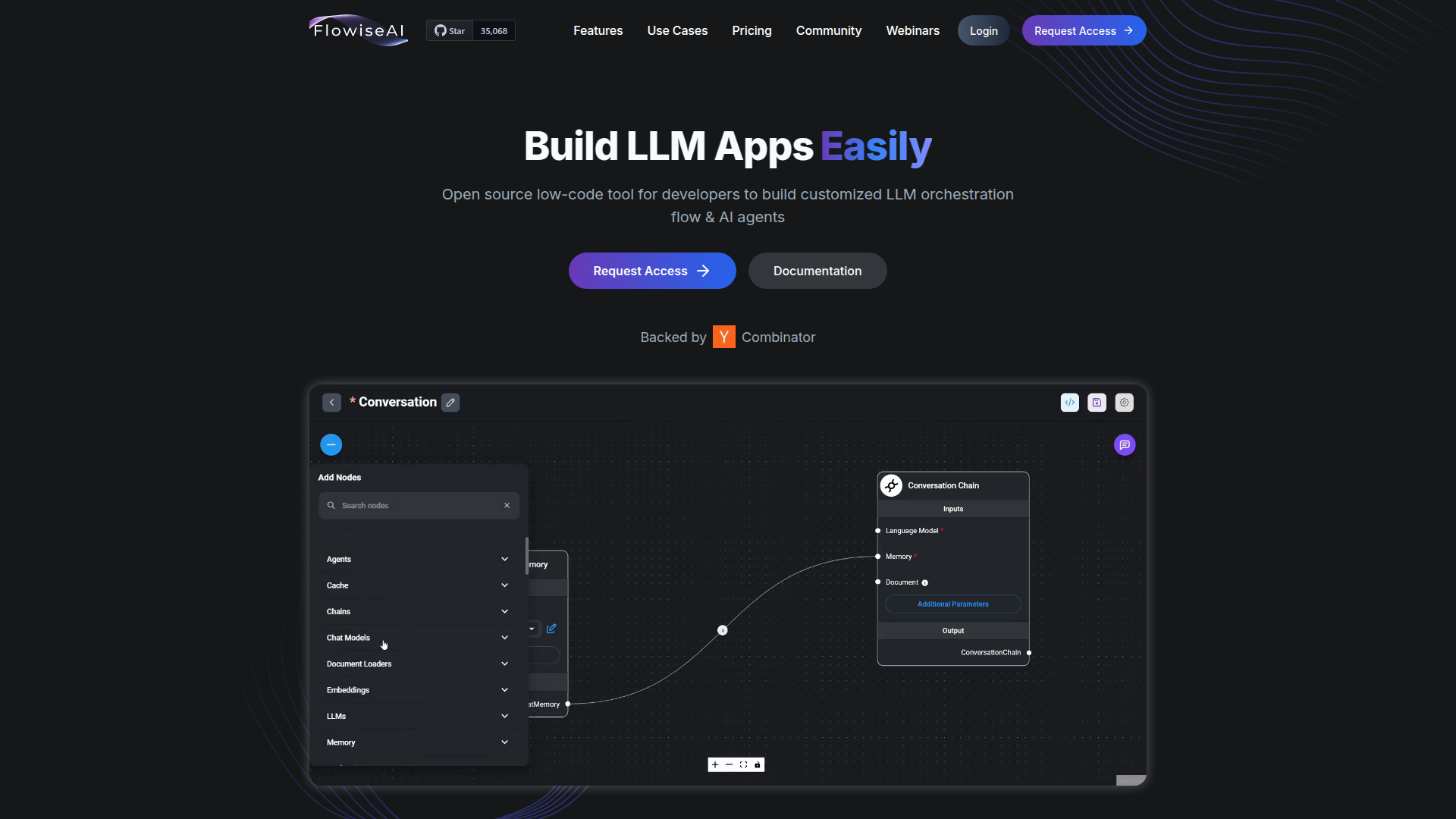Click the Conversation Chain node icon

(x=892, y=485)
